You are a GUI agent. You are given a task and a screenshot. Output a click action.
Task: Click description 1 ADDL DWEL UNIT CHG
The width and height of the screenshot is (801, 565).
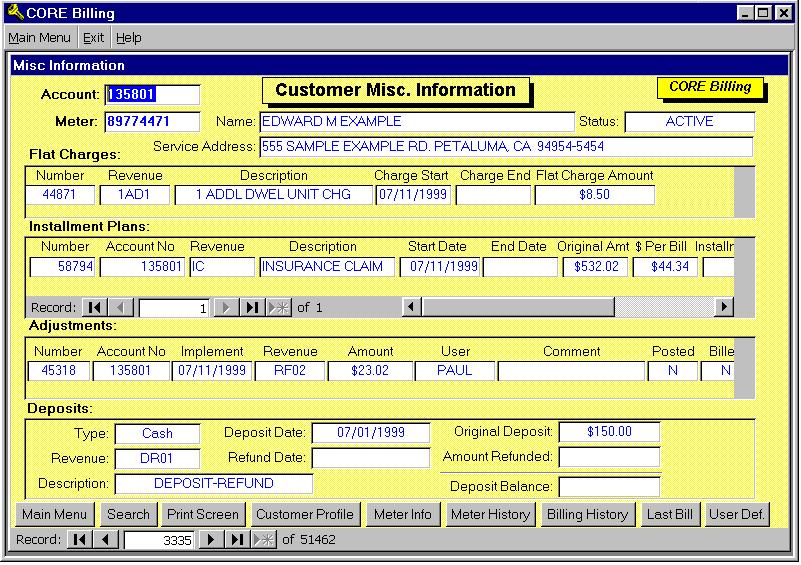[x=273, y=195]
